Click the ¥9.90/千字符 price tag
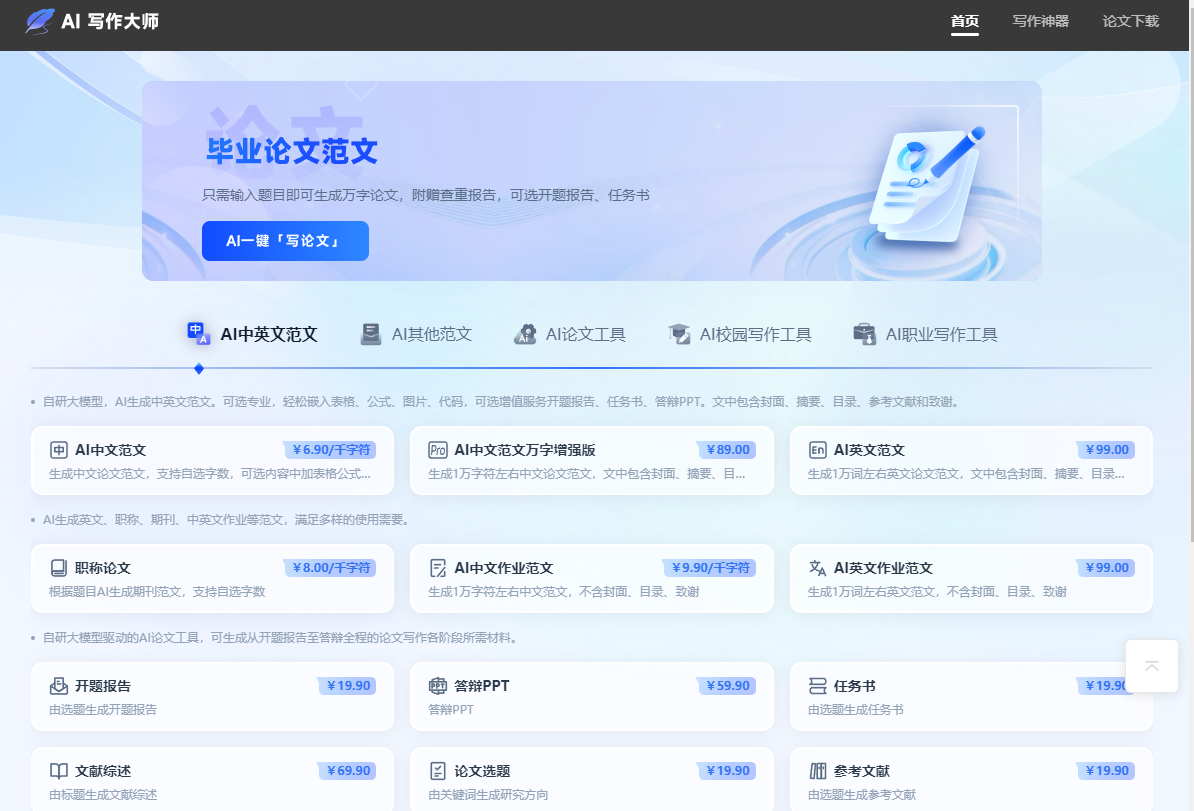The image size is (1194, 811). 709,568
